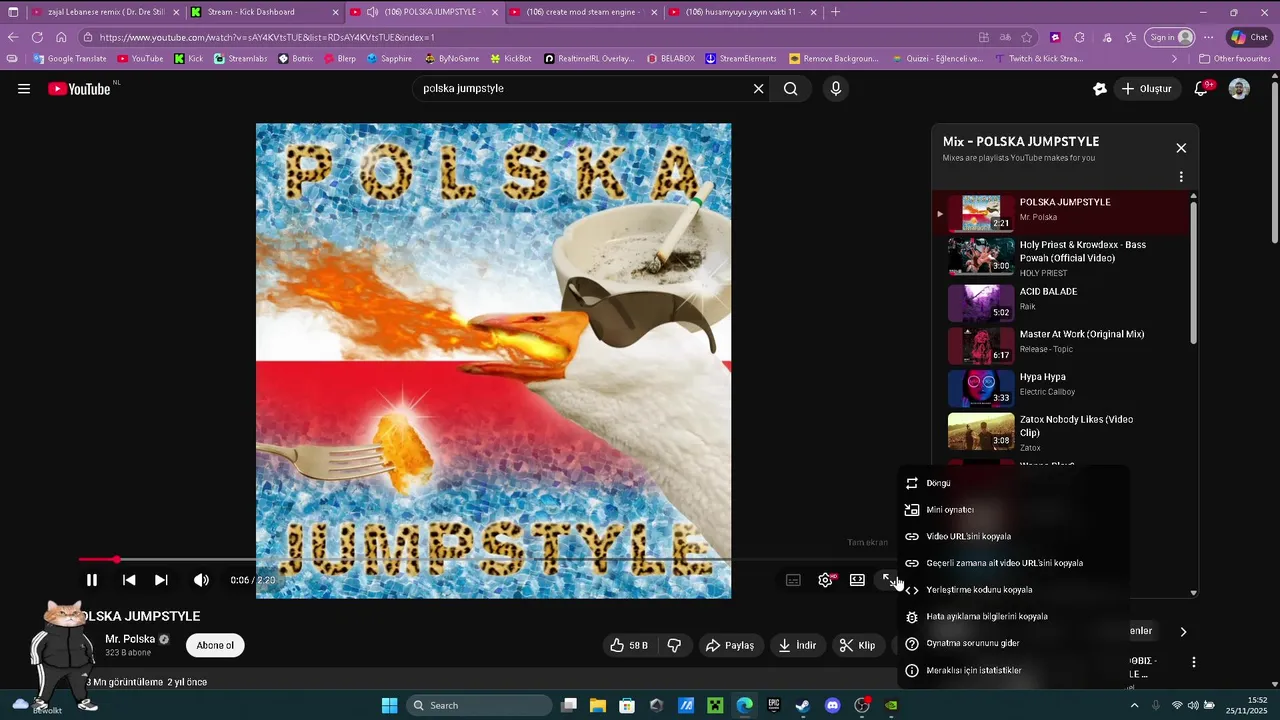Skip to the previous video
1280x720 pixels.
click(129, 580)
